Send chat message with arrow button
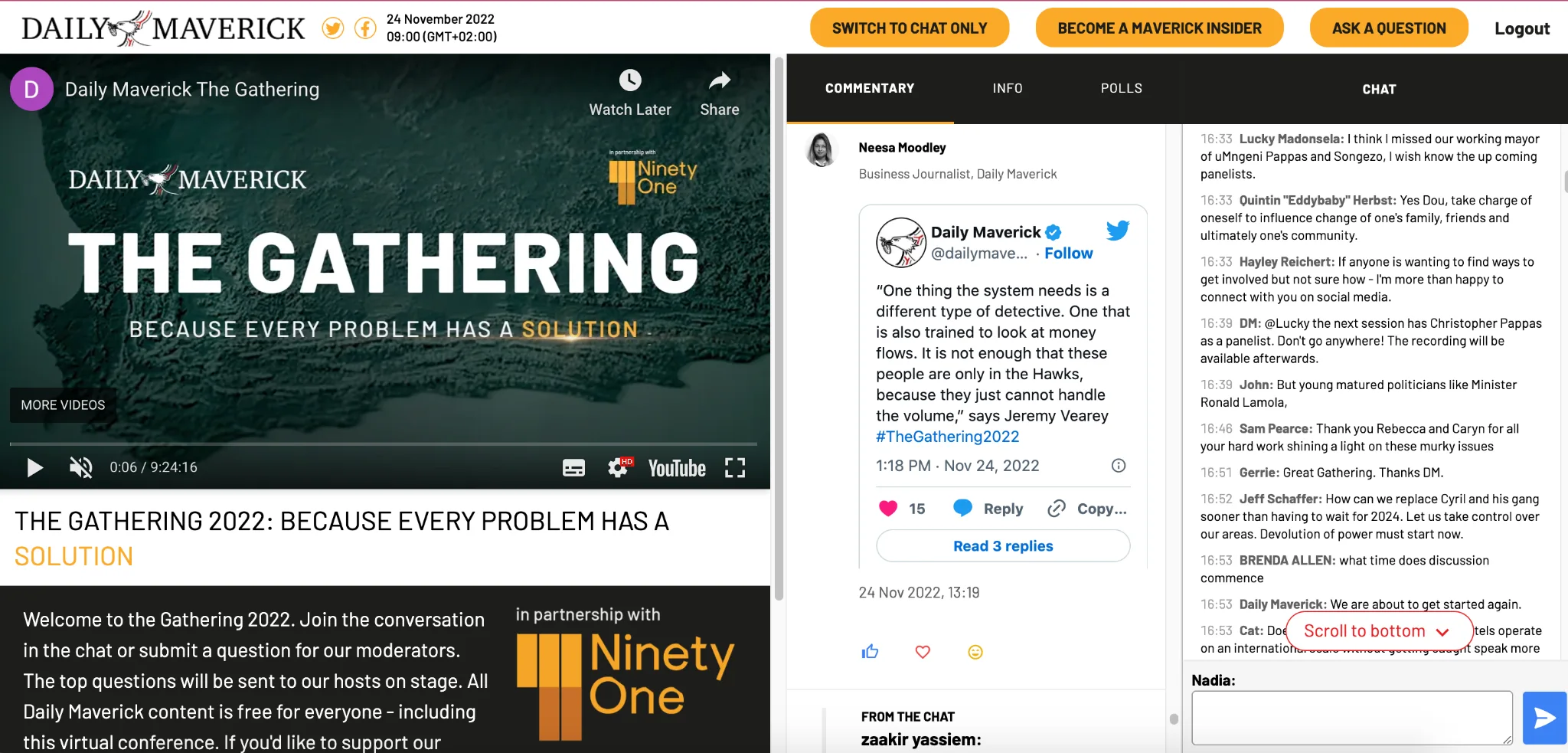1568x753 pixels. (1544, 718)
